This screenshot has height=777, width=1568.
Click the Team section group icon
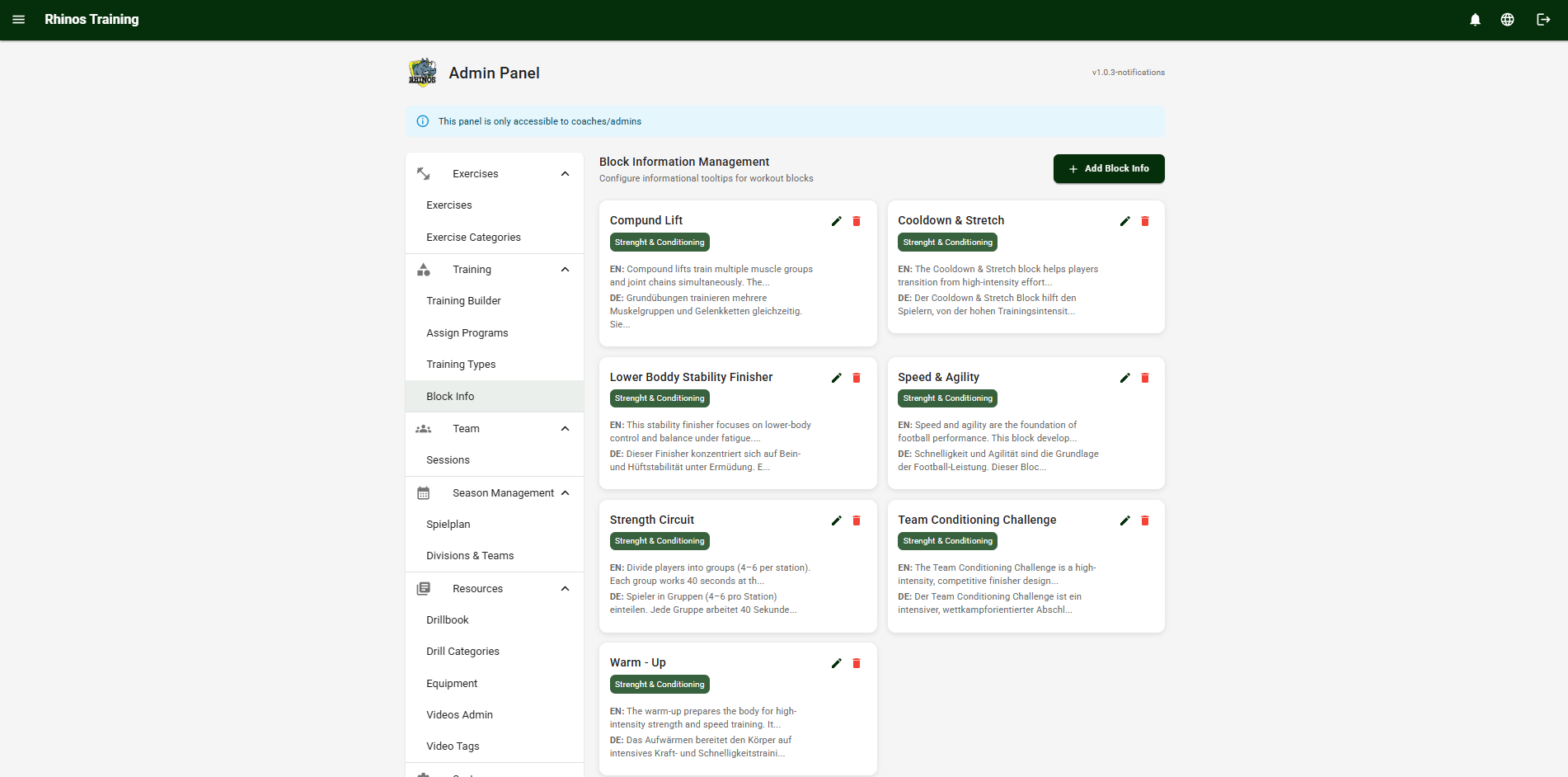click(424, 429)
